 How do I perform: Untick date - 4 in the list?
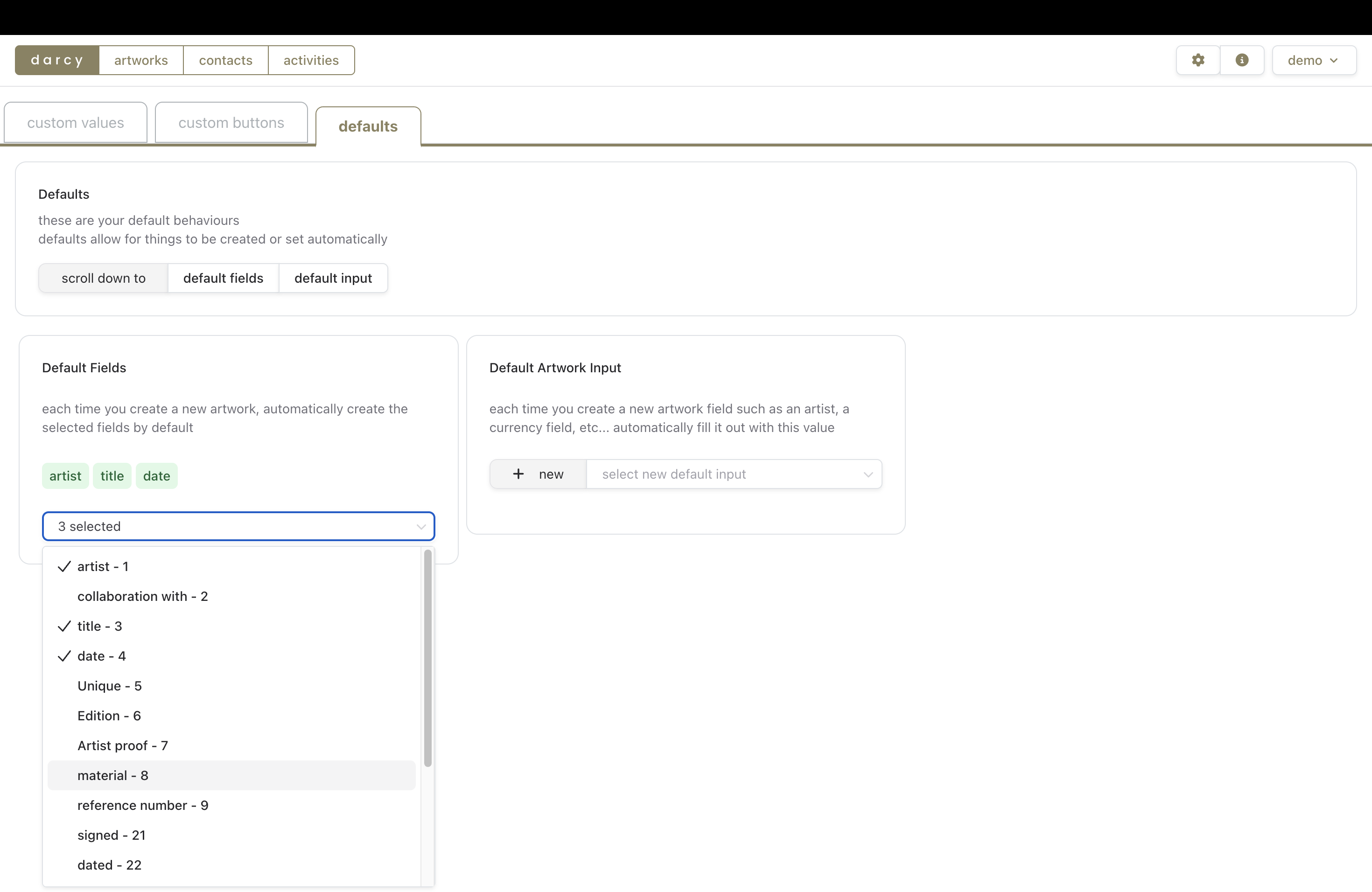(101, 656)
